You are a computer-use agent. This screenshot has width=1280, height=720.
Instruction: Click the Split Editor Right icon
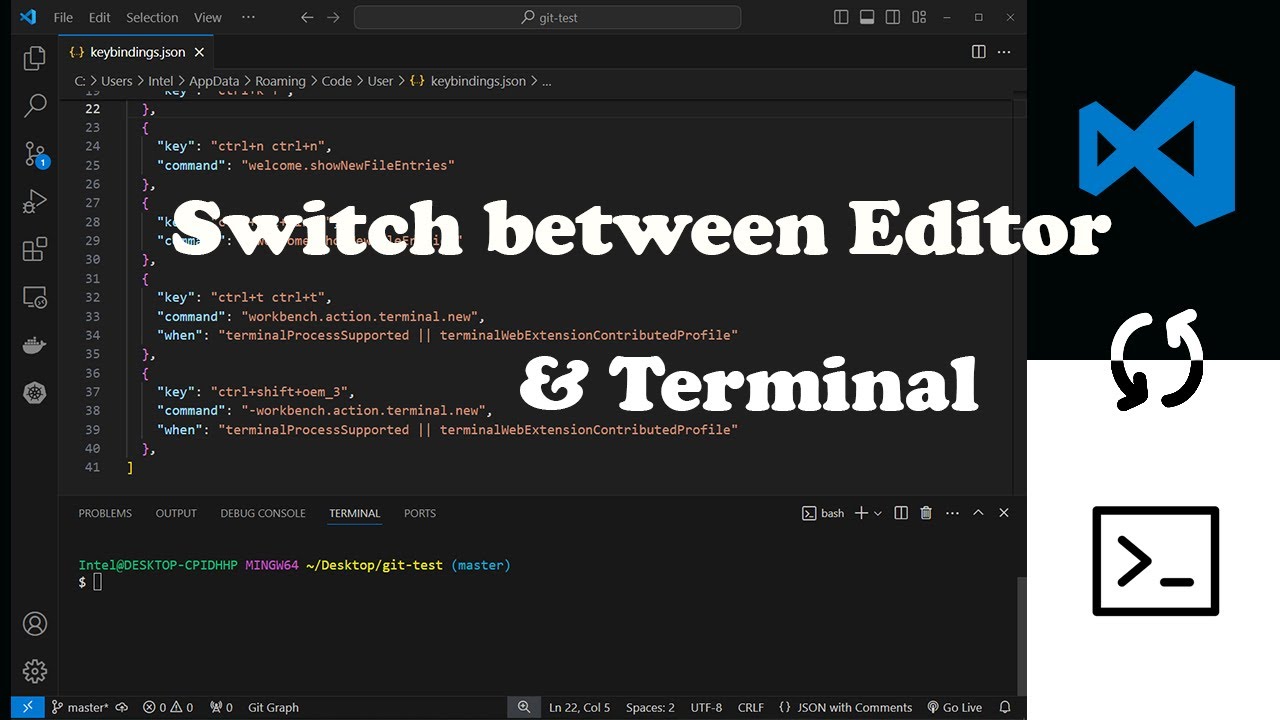(x=979, y=52)
